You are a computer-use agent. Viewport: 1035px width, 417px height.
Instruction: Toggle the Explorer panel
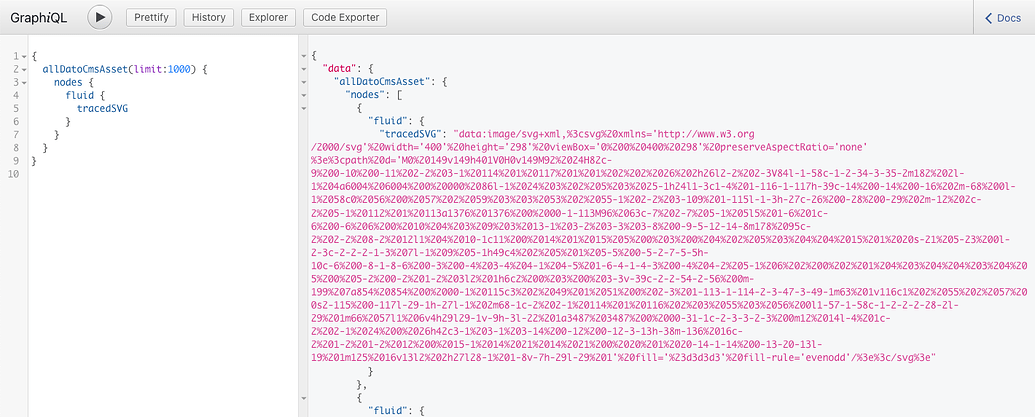point(267,18)
